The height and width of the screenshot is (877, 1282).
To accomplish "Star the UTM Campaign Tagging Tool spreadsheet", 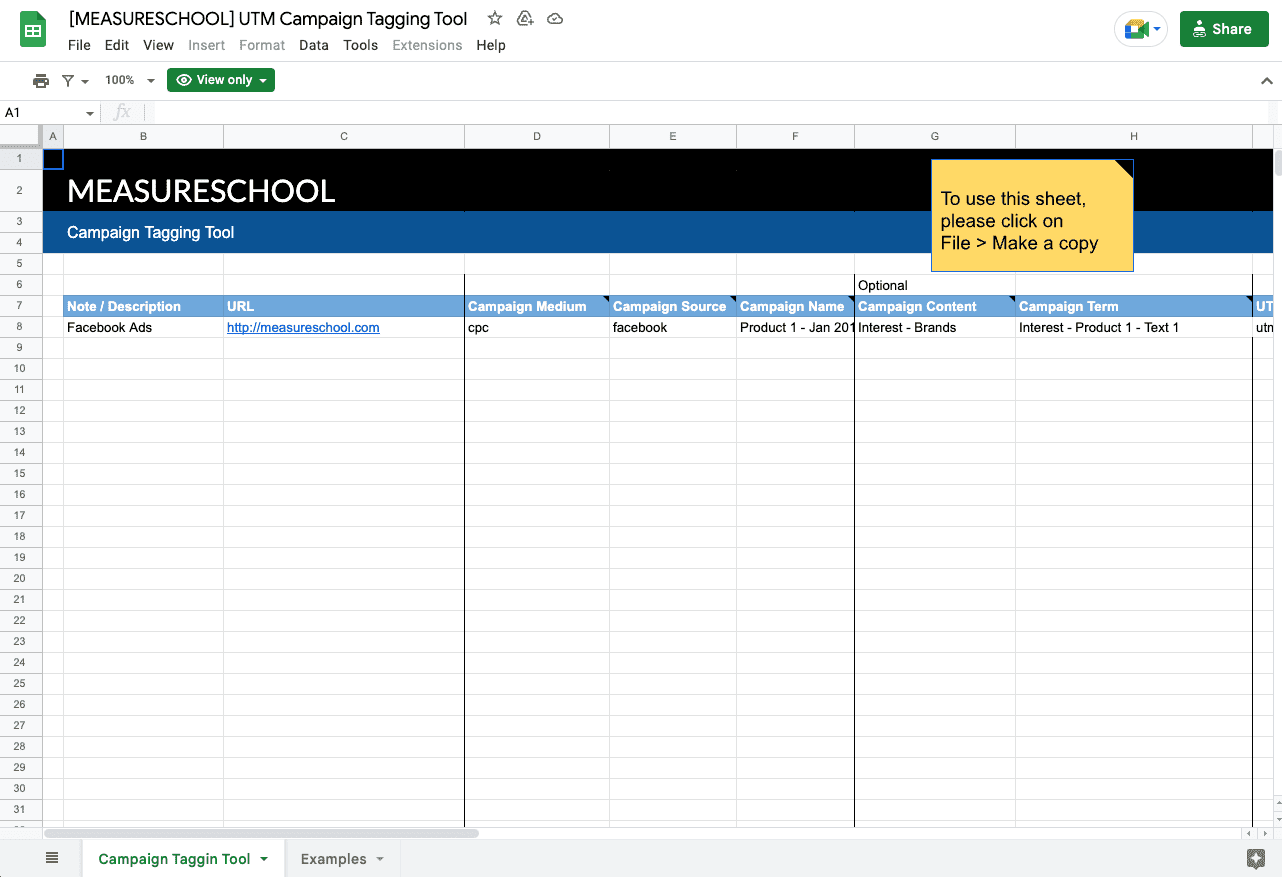I will pyautogui.click(x=494, y=18).
